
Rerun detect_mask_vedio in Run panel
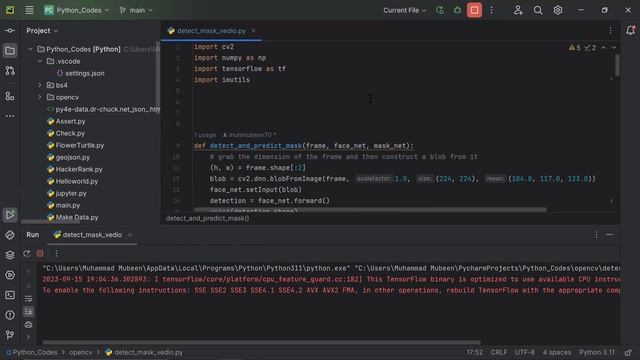27,253
